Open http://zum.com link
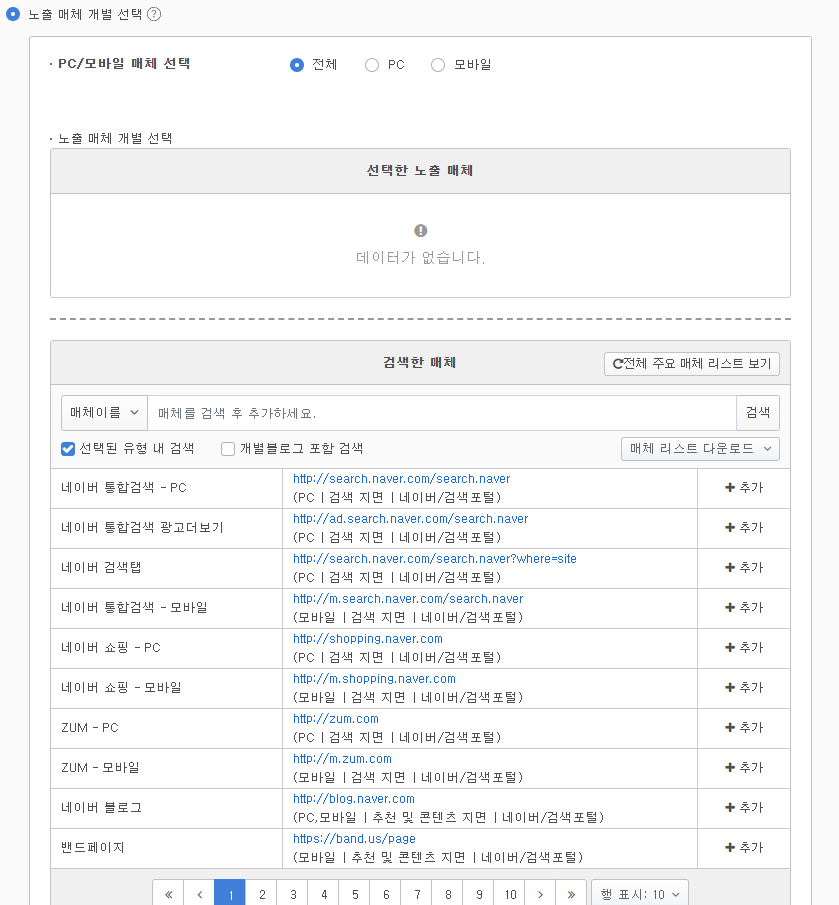 [336, 719]
